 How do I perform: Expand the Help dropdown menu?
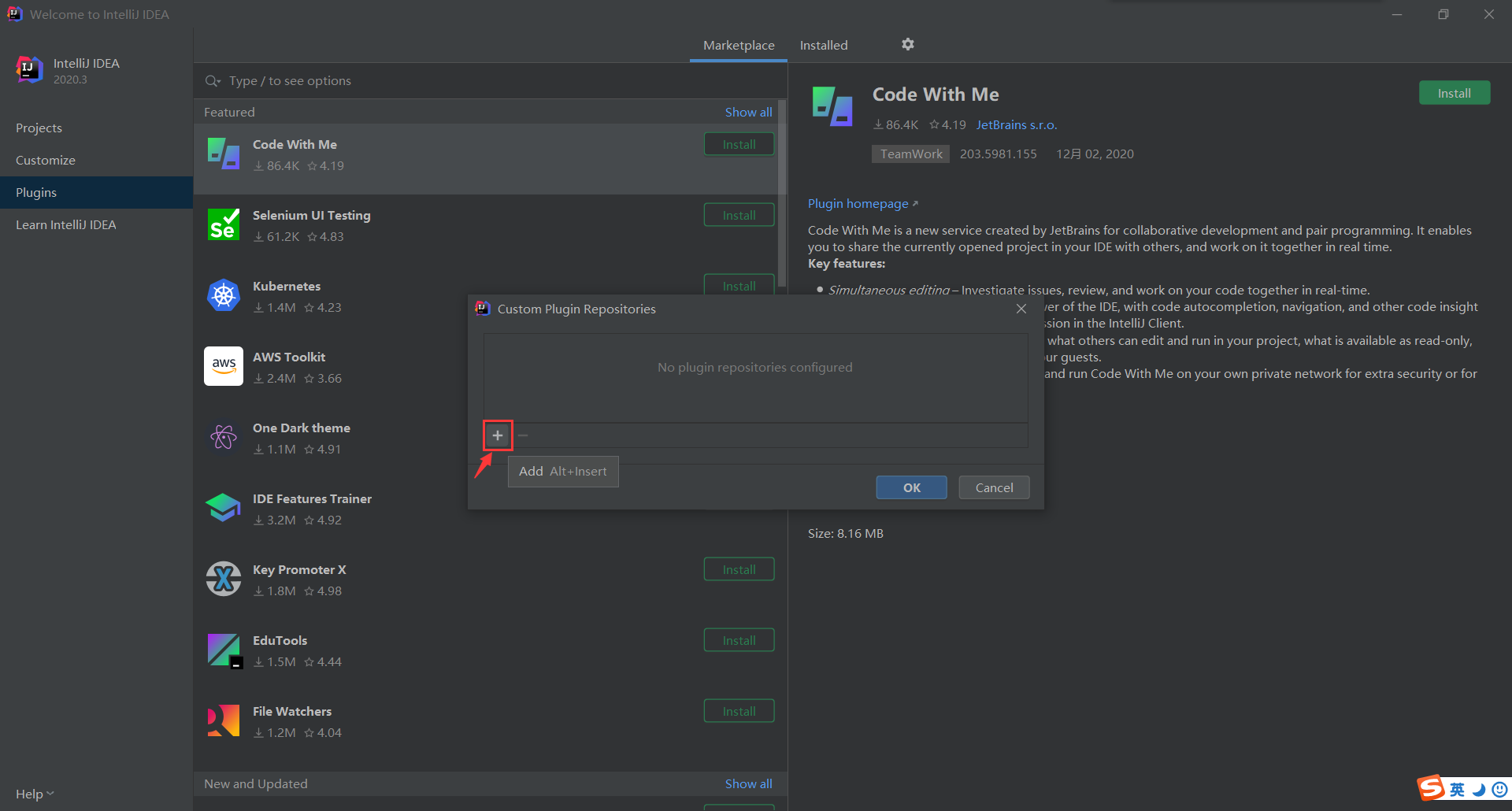(35, 794)
